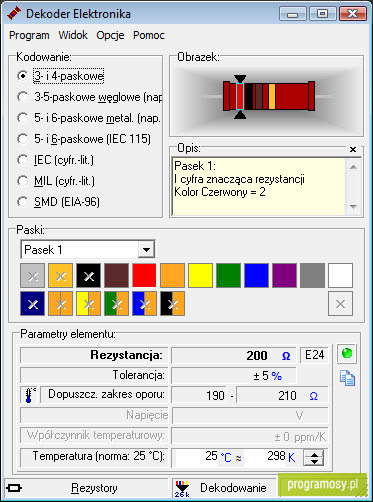Image resolution: width=373 pixels, height=502 pixels.
Task: Close the Opis description panel
Action: (353, 149)
